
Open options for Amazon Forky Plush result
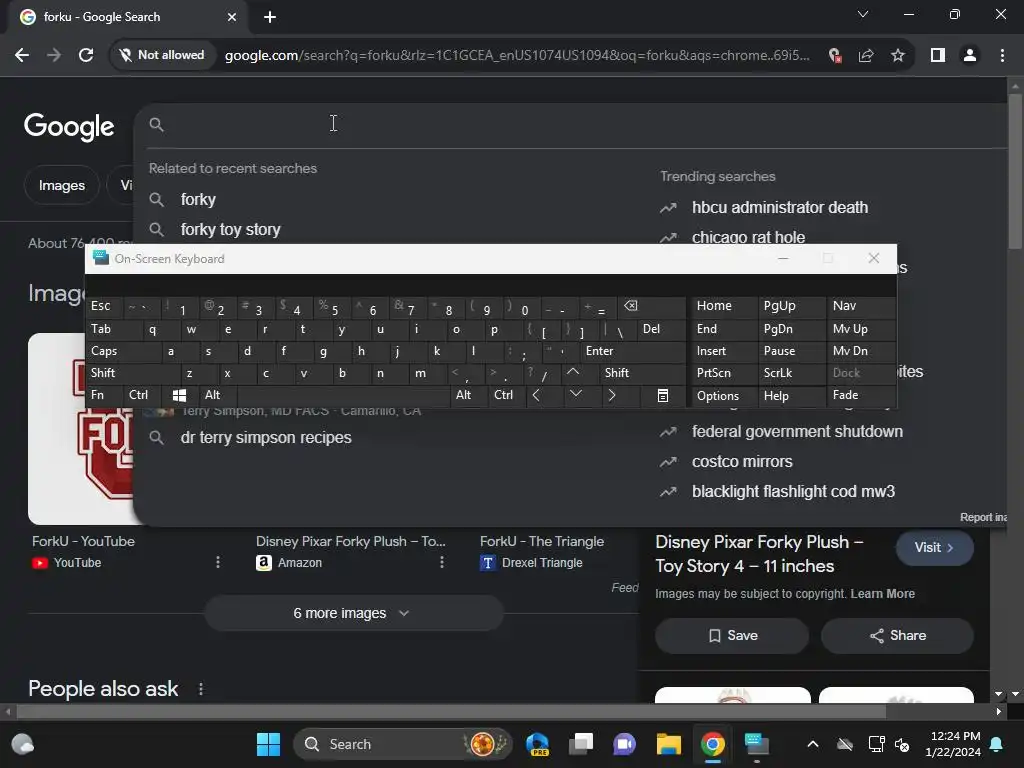pyautogui.click(x=441, y=562)
